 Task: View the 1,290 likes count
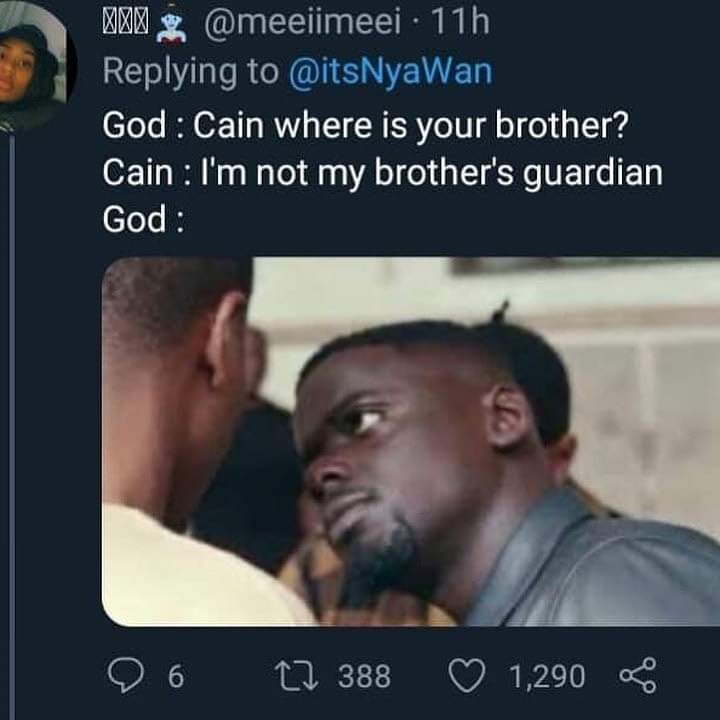coord(547,677)
